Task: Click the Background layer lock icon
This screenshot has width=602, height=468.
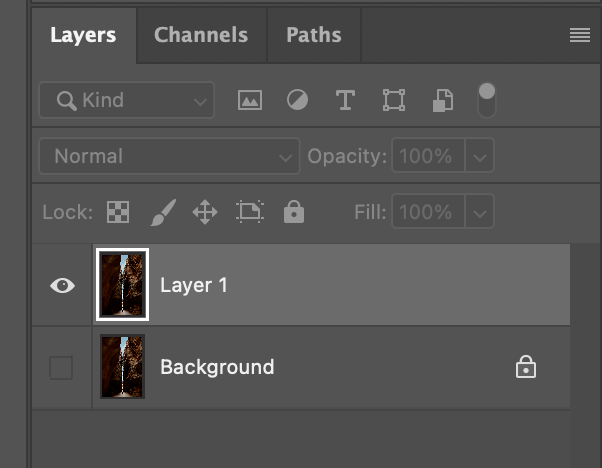Action: coord(526,367)
